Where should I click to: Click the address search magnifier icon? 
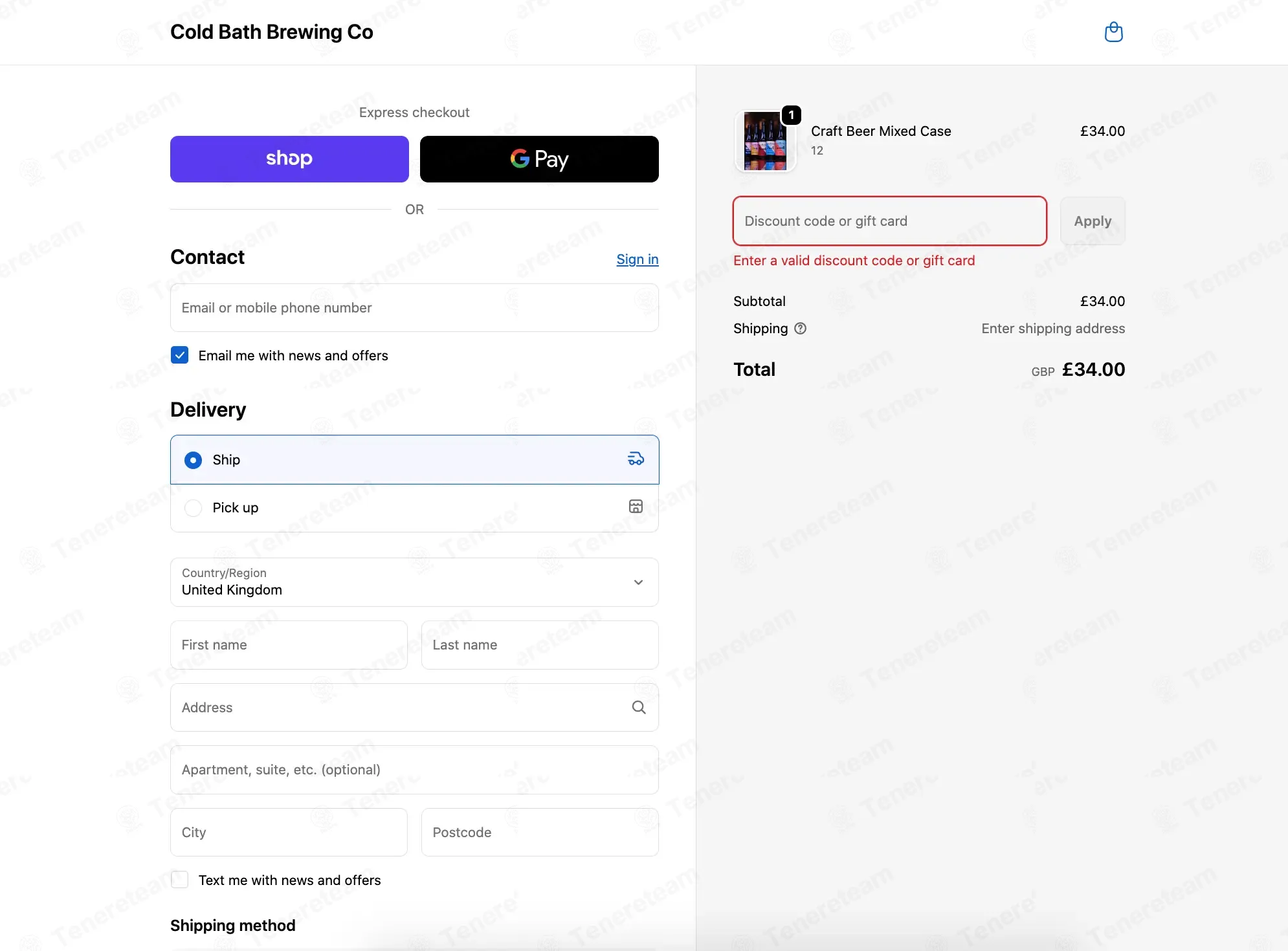point(639,708)
